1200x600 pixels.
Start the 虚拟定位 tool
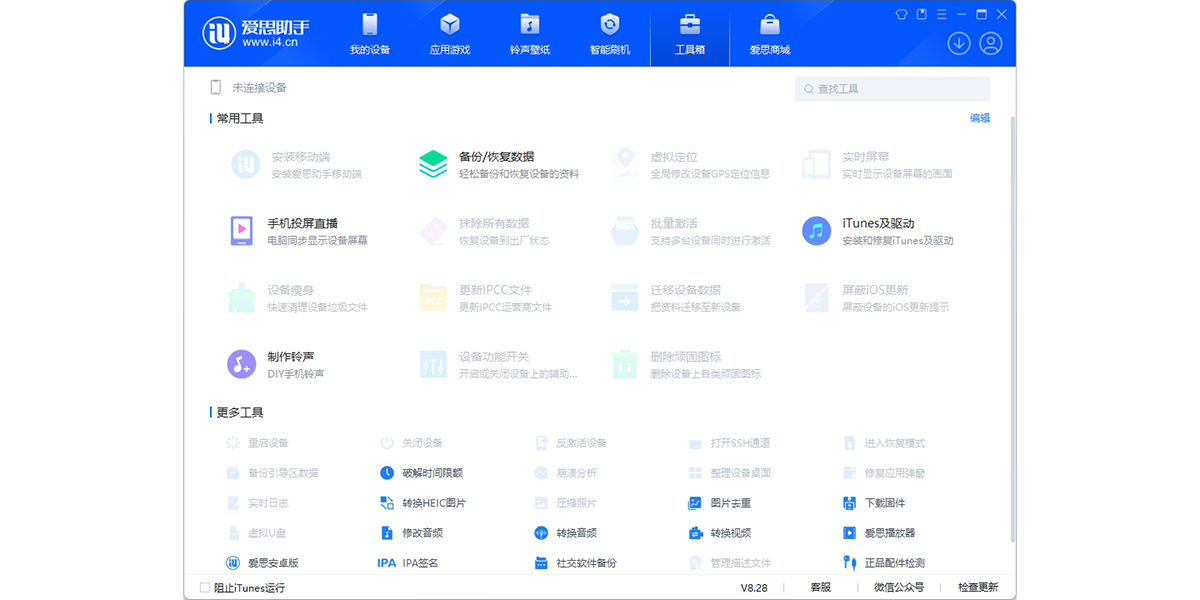point(691,165)
